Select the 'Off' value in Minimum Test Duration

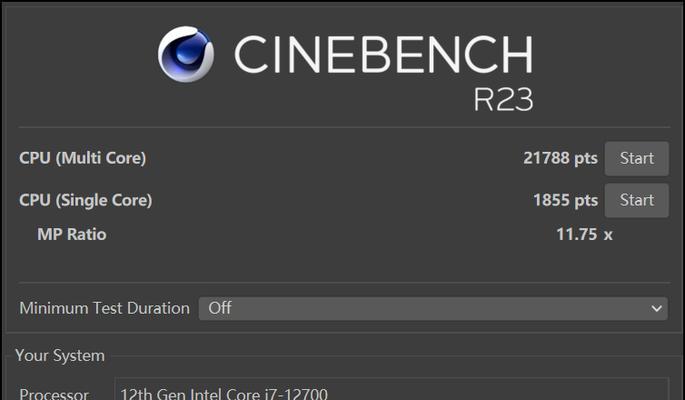point(220,308)
